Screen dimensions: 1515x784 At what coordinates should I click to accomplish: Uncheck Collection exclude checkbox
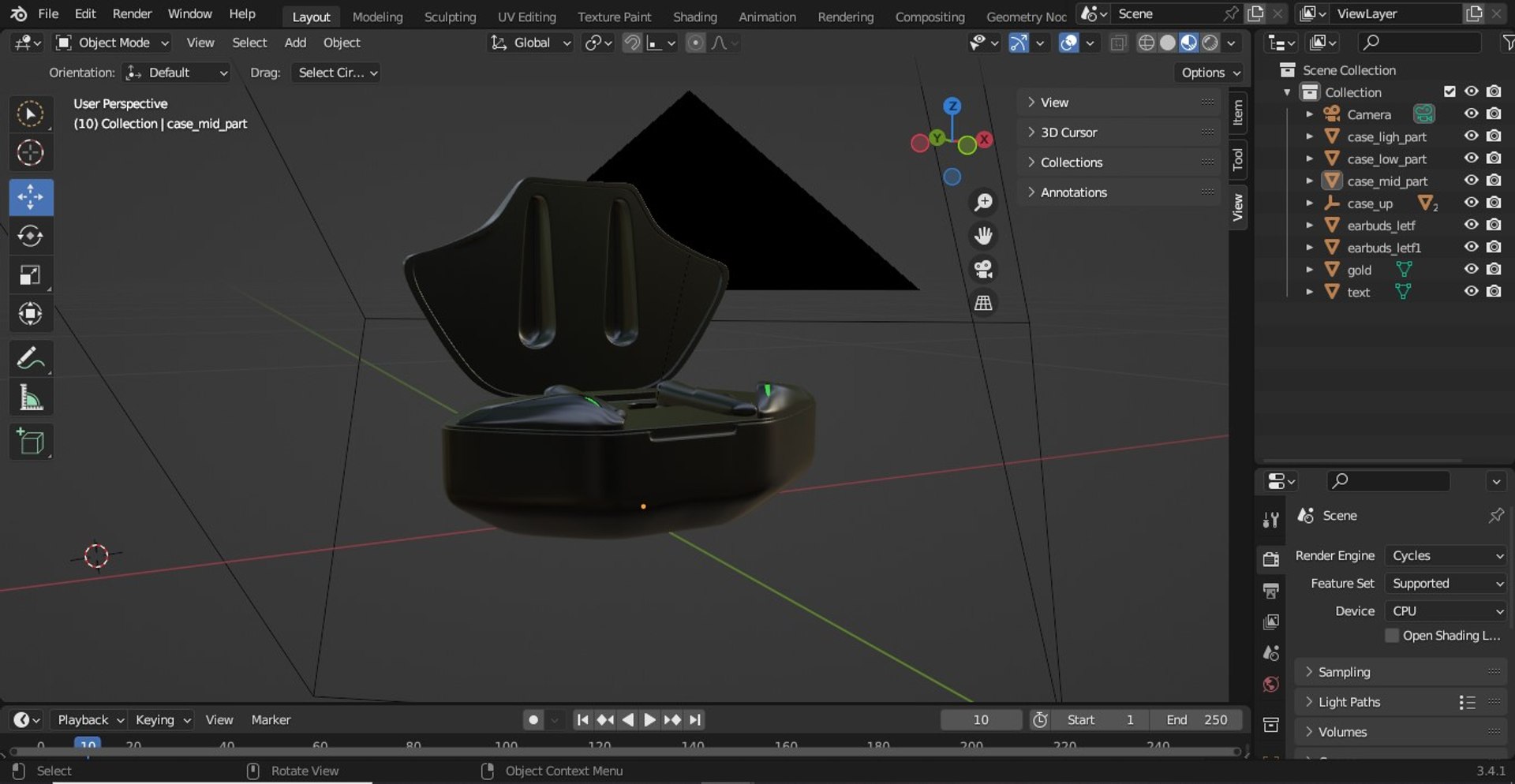1450,91
